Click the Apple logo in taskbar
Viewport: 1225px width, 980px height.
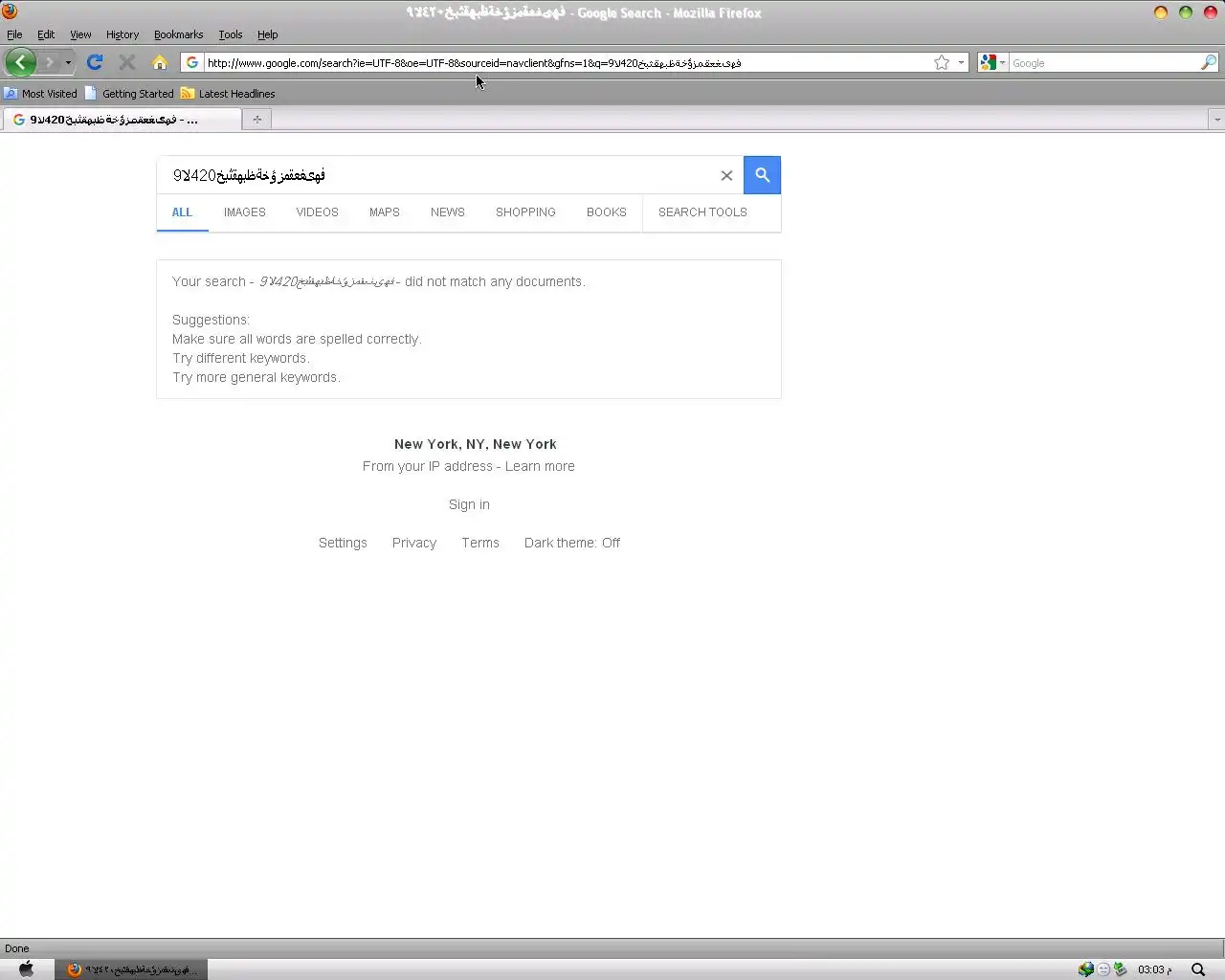(x=26, y=969)
